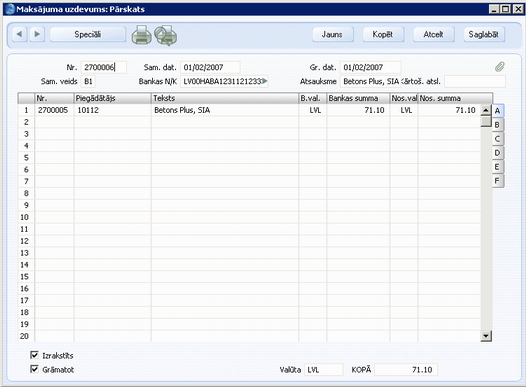526x387 pixels.
Task: Switch to tab C
Action: coord(497,139)
